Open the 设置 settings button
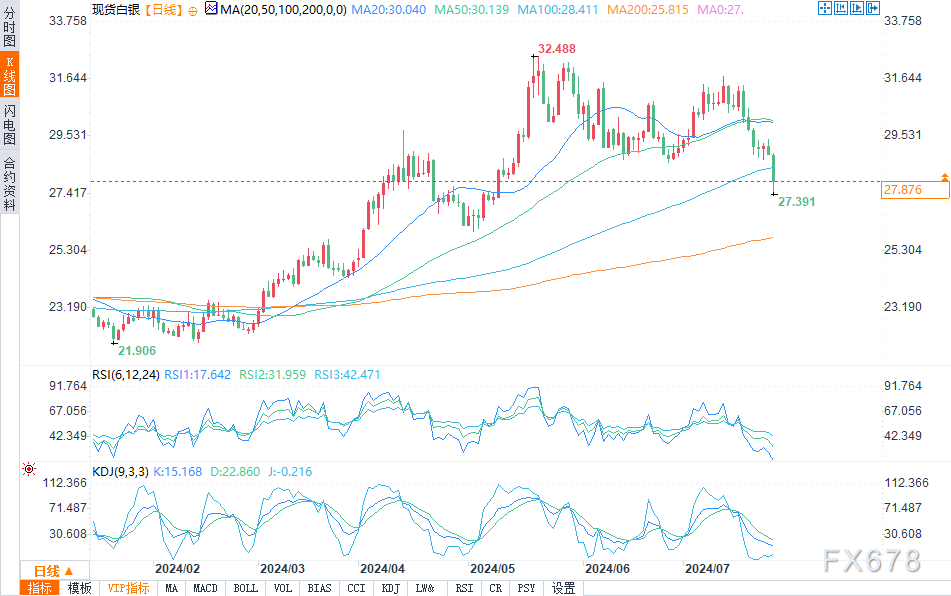The width and height of the screenshot is (951, 596). click(563, 588)
